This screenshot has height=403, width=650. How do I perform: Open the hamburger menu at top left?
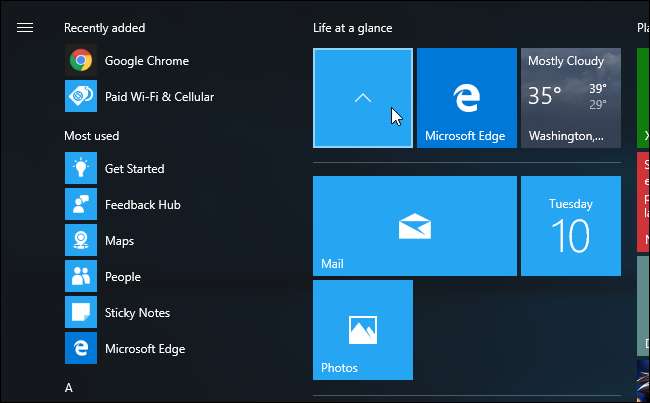(25, 28)
